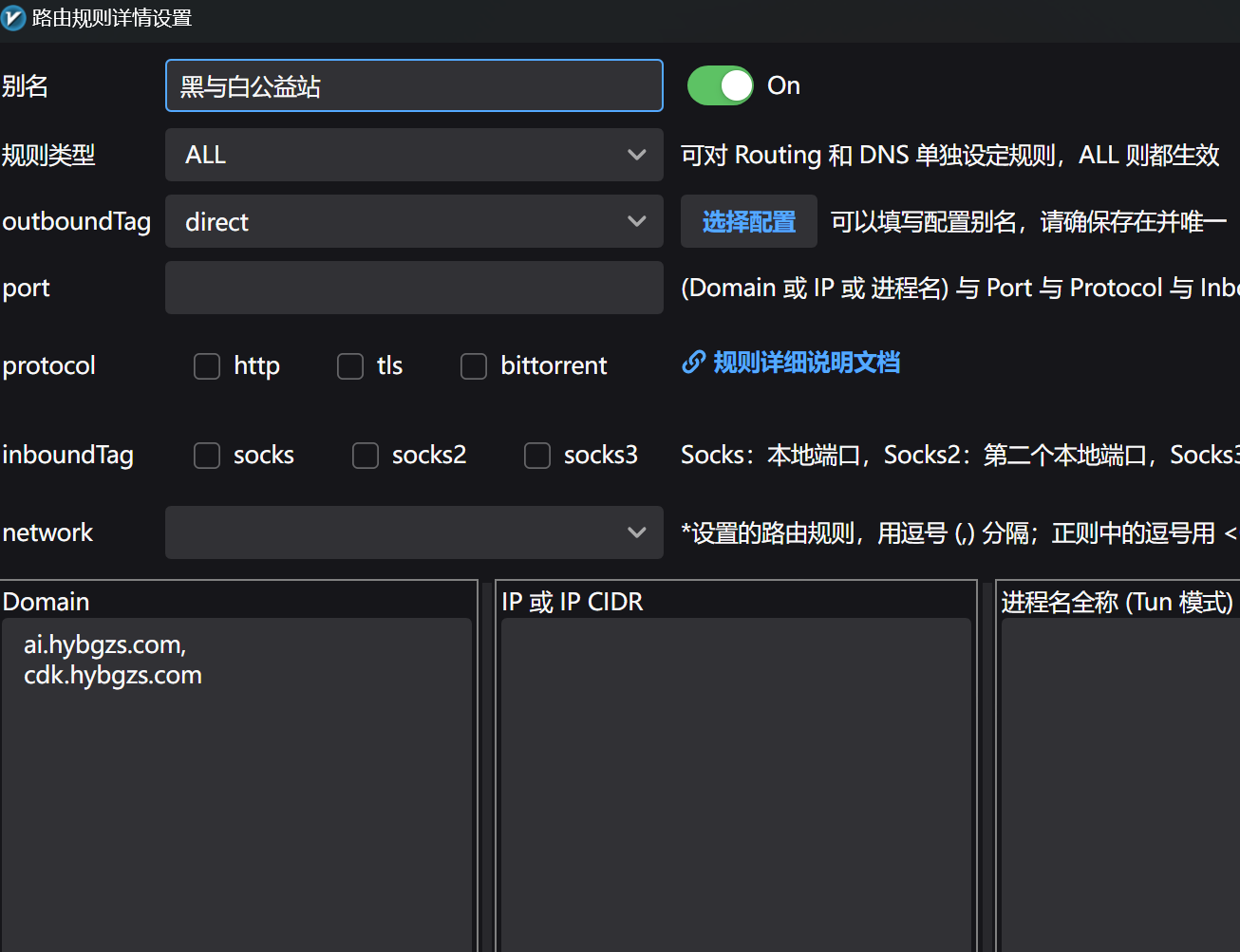Click the IP 或 IP CIDR heading
1240x952 pixels.
point(573,602)
